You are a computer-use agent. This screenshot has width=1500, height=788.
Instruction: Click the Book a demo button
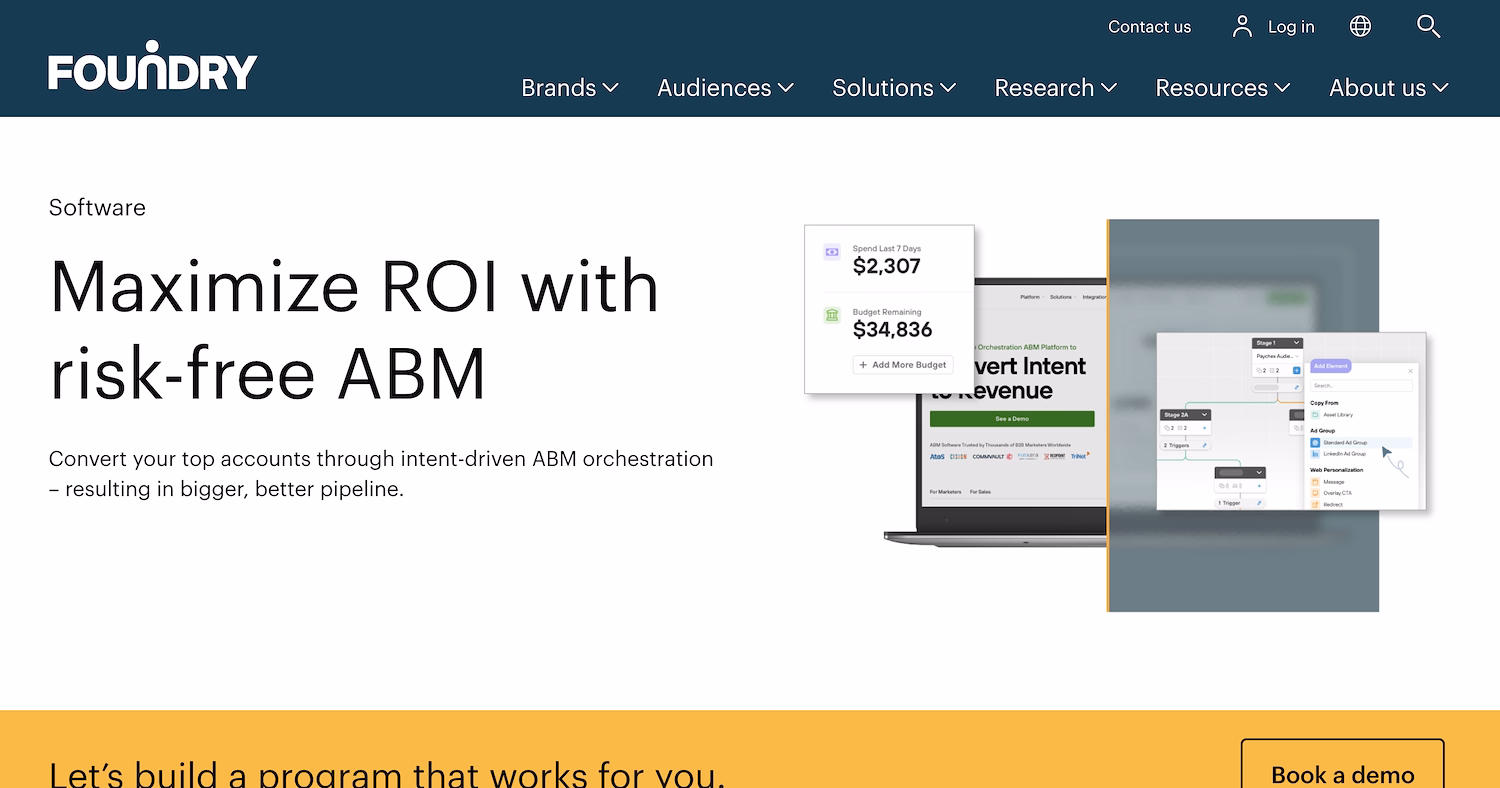coord(1342,774)
